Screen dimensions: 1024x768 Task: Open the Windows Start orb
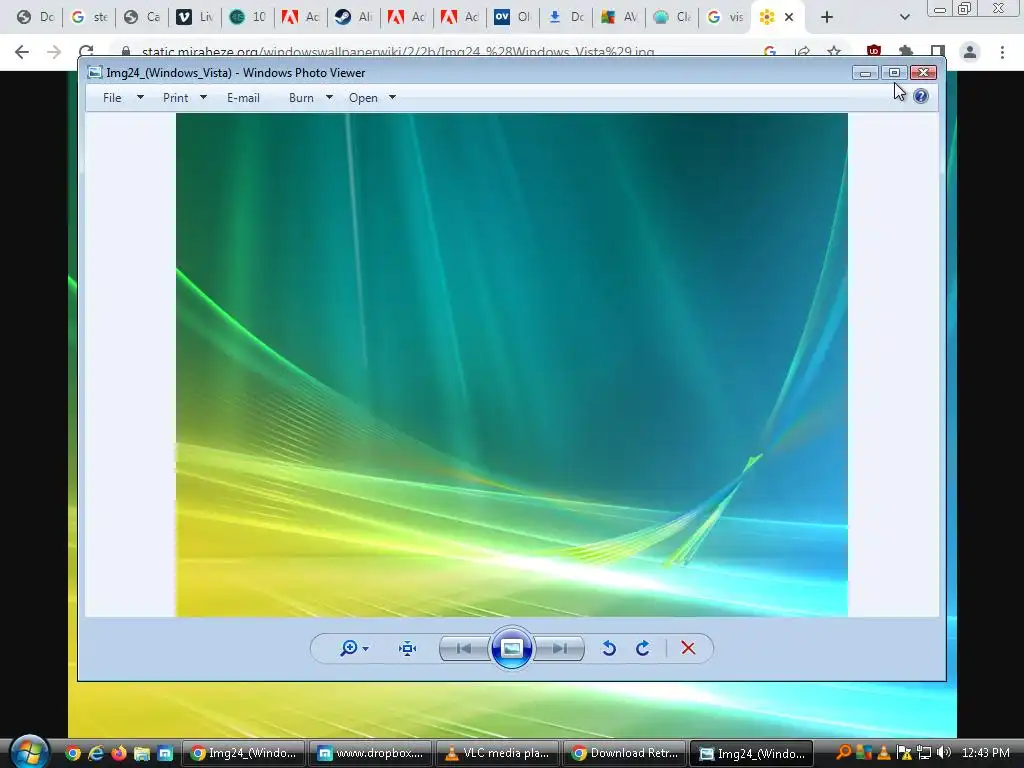coord(29,752)
